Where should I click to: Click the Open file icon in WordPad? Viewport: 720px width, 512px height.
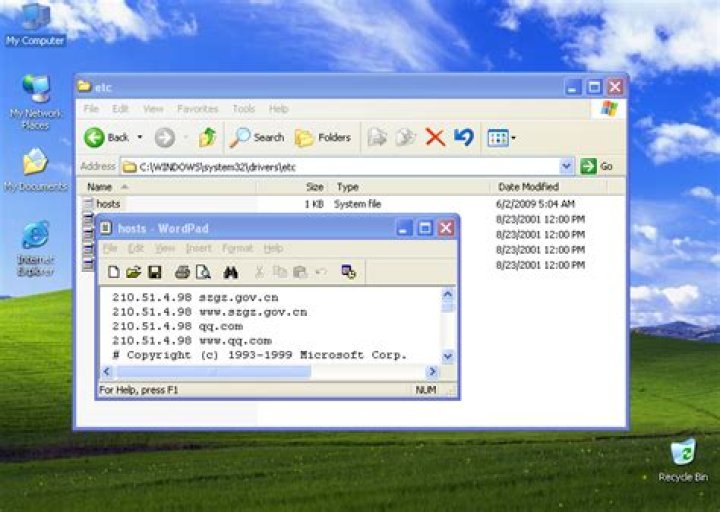(133, 271)
